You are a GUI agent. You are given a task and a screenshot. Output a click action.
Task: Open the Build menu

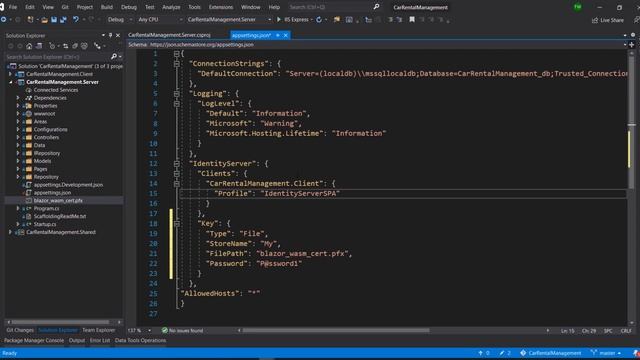[x=107, y=7]
